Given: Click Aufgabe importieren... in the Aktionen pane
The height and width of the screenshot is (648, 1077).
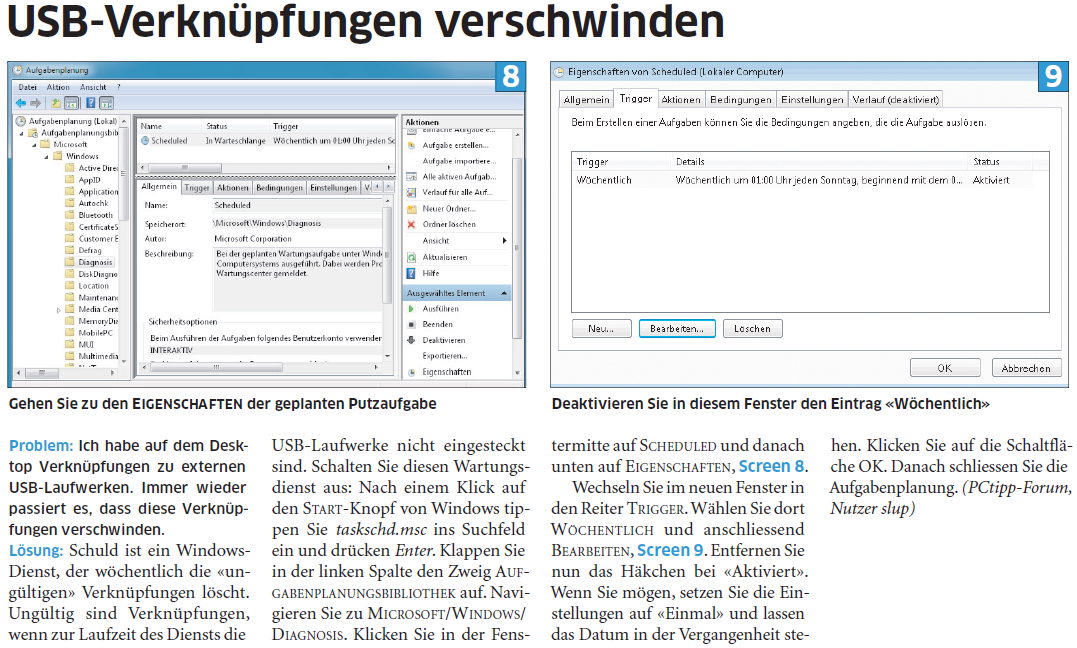Looking at the screenshot, I should click(459, 161).
